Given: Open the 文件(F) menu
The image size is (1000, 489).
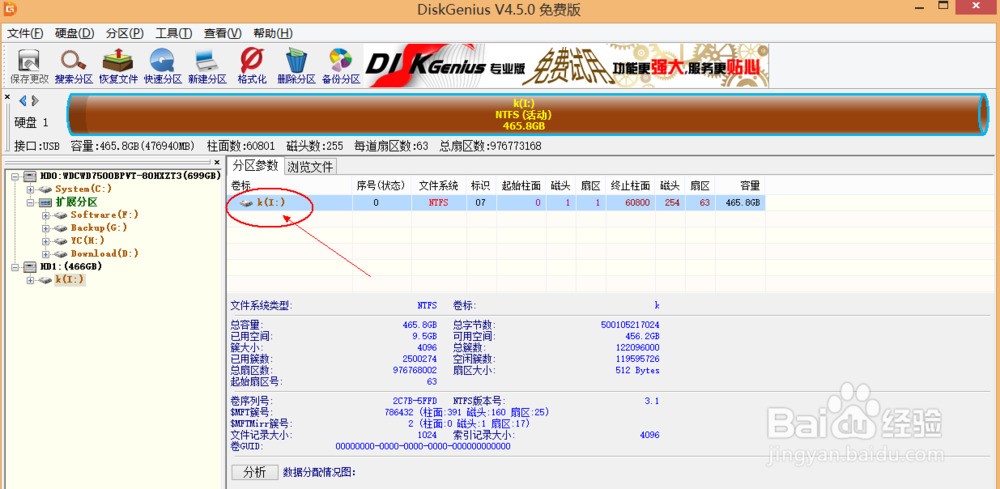Looking at the screenshot, I should click(x=26, y=33).
